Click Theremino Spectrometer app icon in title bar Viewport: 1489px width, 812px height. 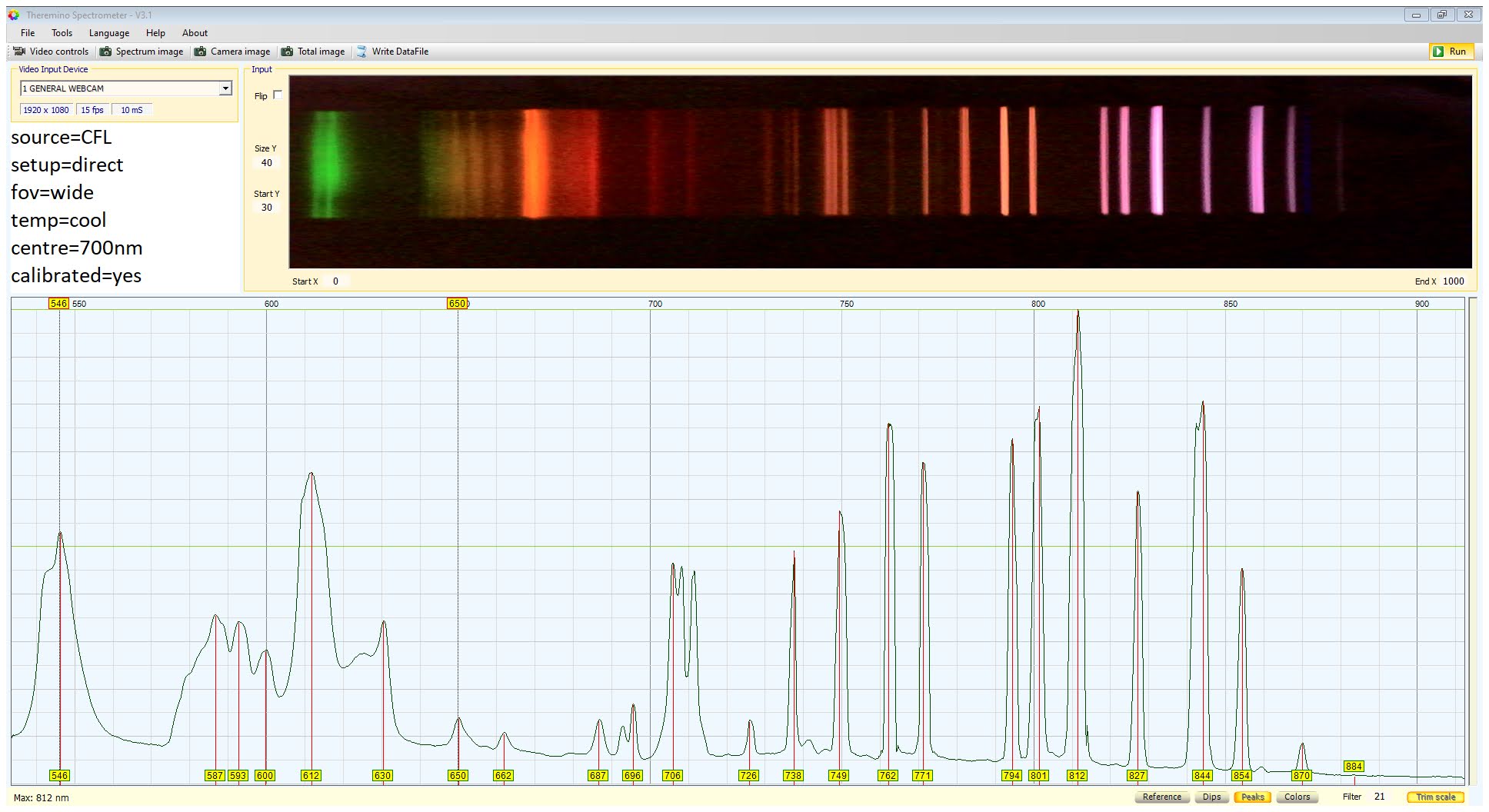[x=14, y=15]
